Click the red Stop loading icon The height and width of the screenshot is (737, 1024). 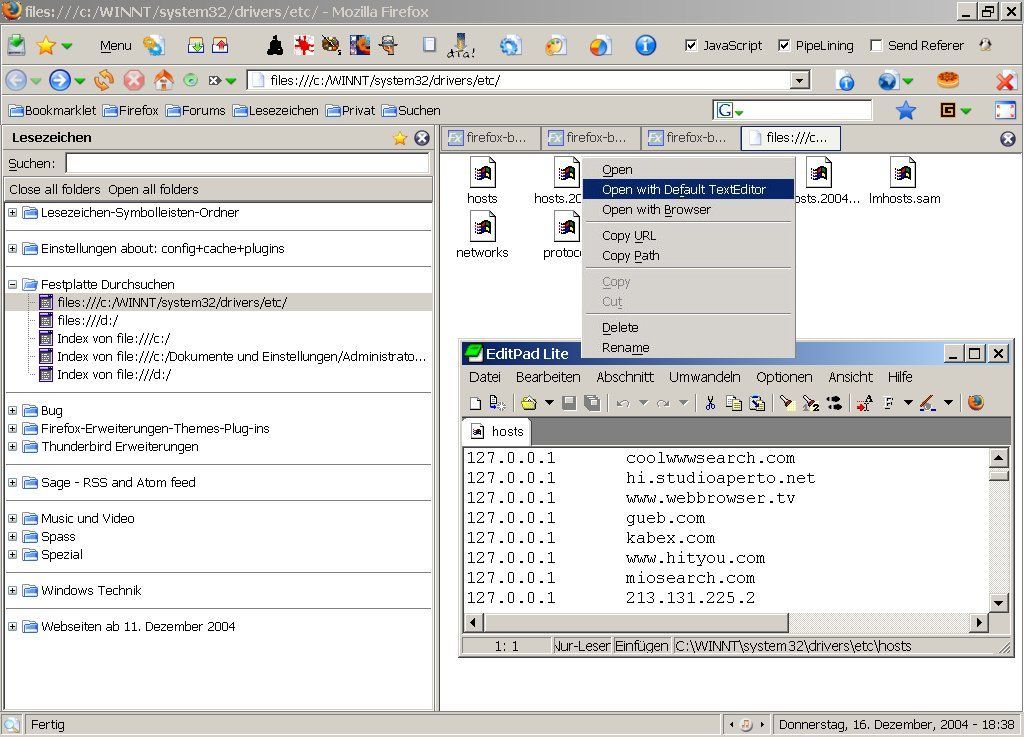click(134, 80)
